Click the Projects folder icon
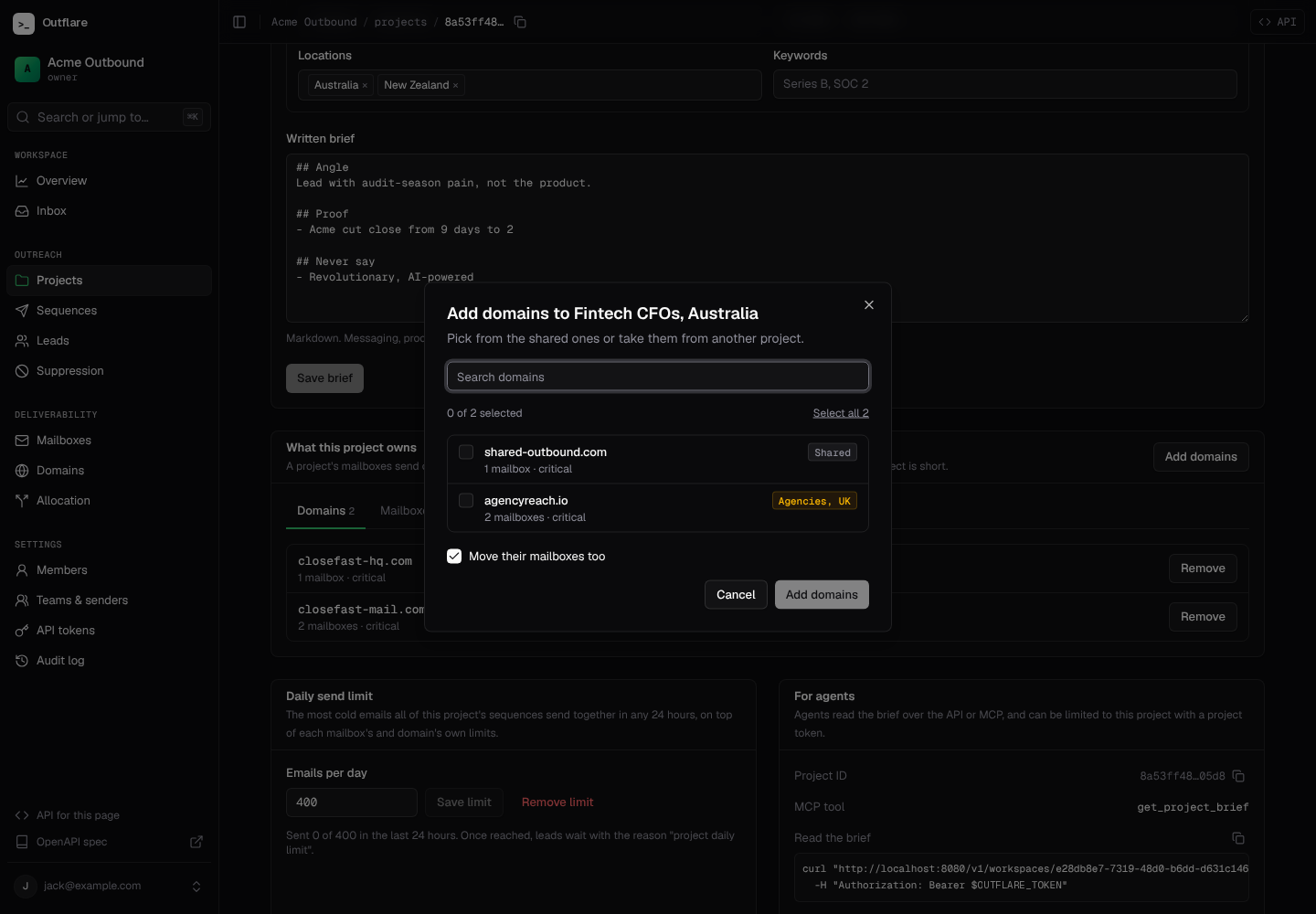The height and width of the screenshot is (914, 1316). coord(22,281)
